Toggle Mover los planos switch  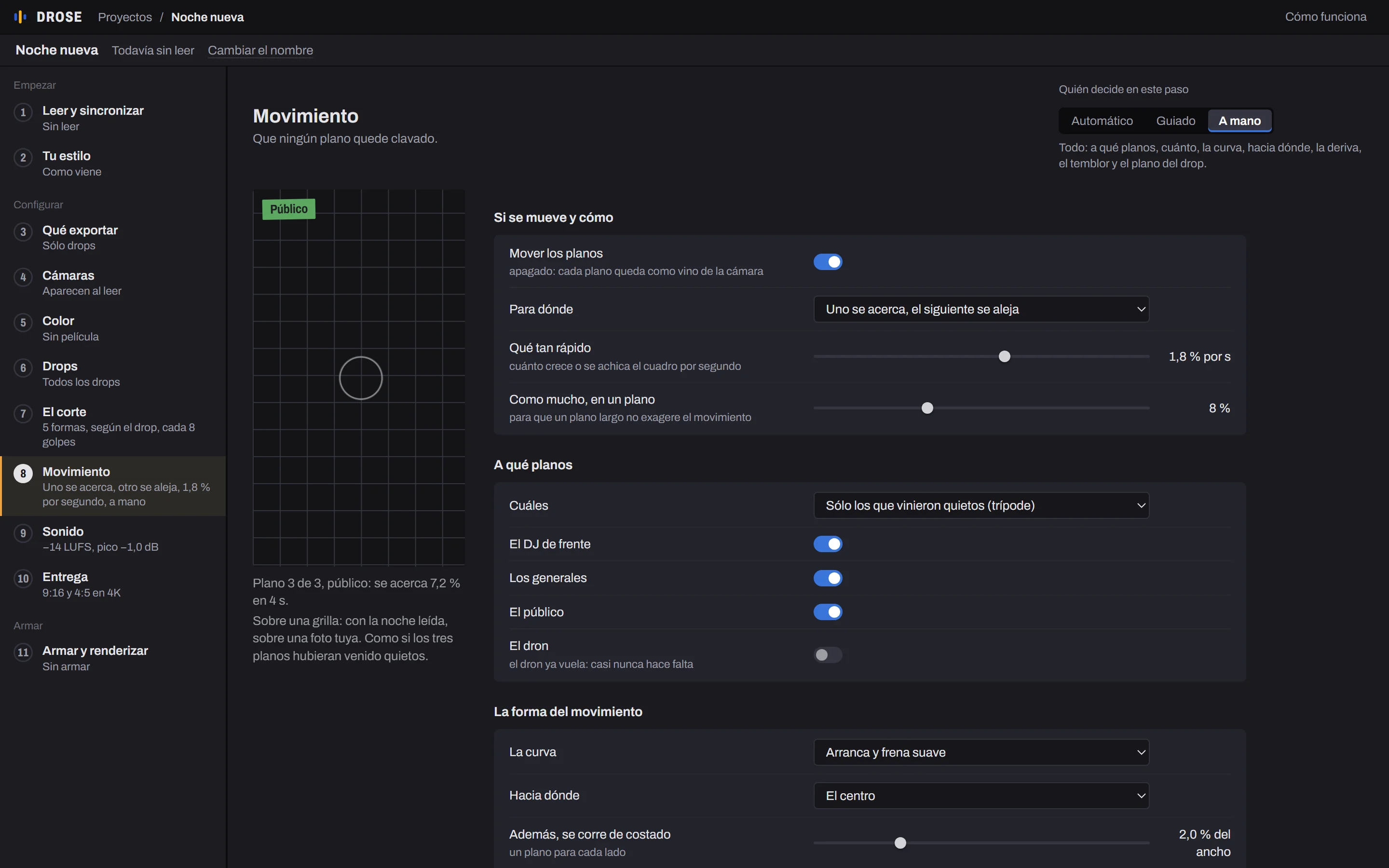(828, 262)
